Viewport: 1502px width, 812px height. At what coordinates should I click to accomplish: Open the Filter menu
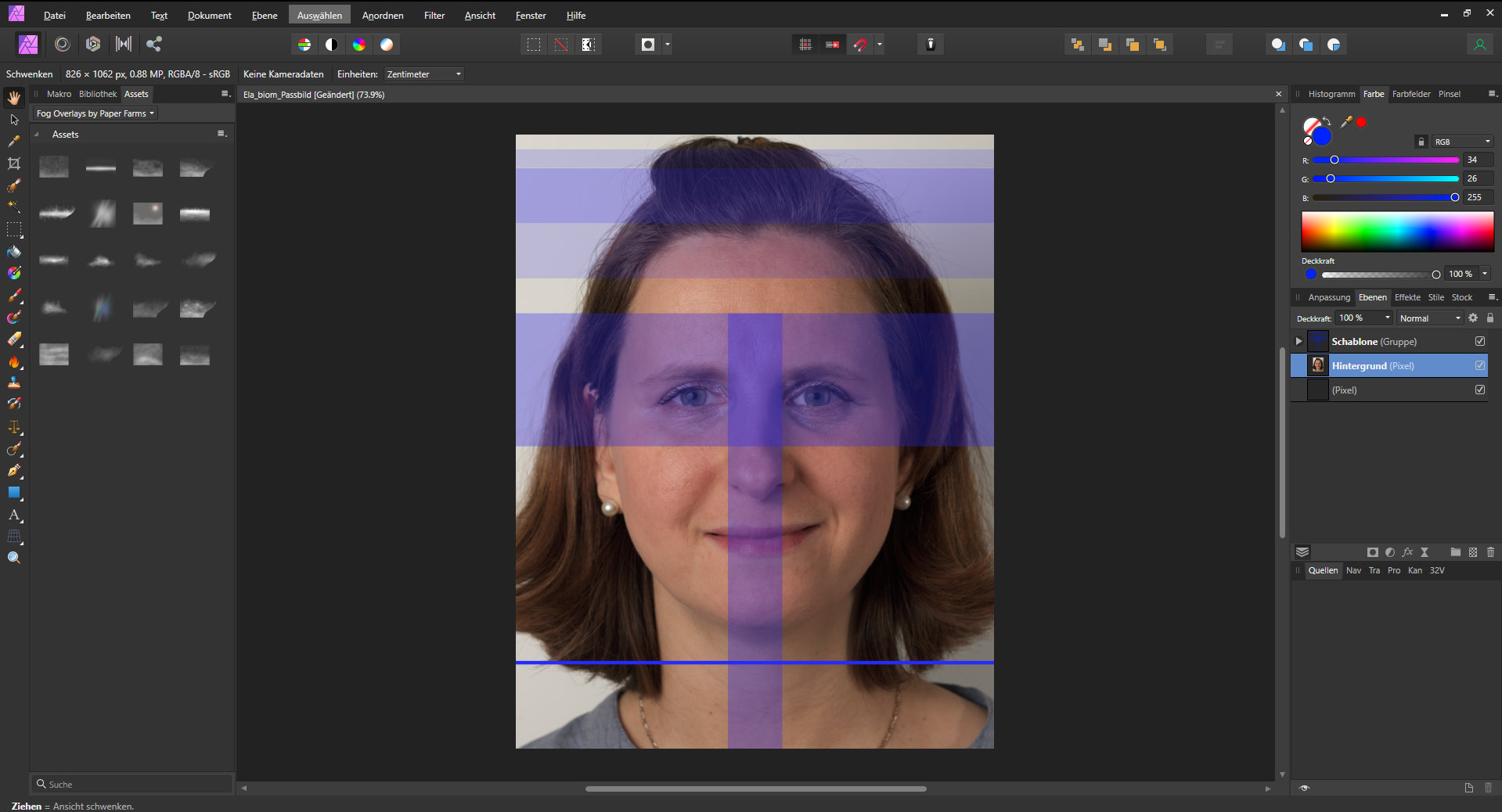click(x=434, y=16)
